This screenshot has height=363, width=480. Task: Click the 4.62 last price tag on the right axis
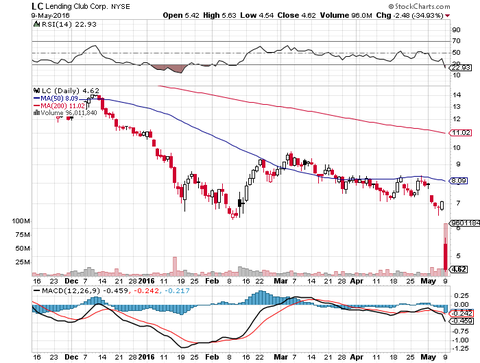pyautogui.click(x=459, y=269)
